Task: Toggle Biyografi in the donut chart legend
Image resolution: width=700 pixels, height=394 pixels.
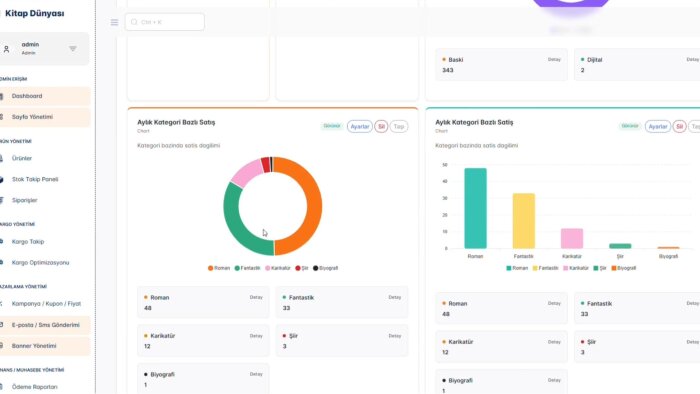Action: (325, 268)
